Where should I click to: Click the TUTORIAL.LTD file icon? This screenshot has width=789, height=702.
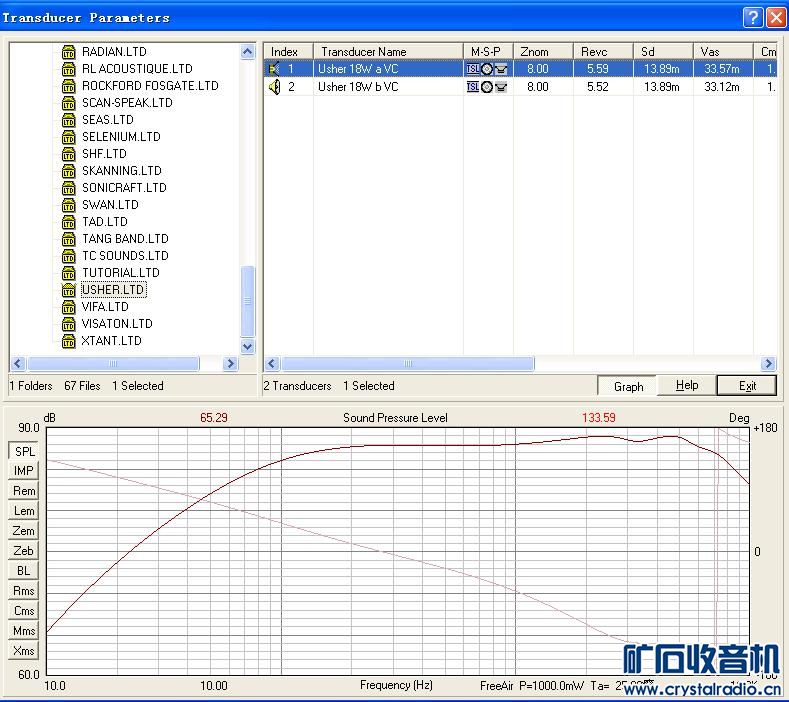point(68,273)
